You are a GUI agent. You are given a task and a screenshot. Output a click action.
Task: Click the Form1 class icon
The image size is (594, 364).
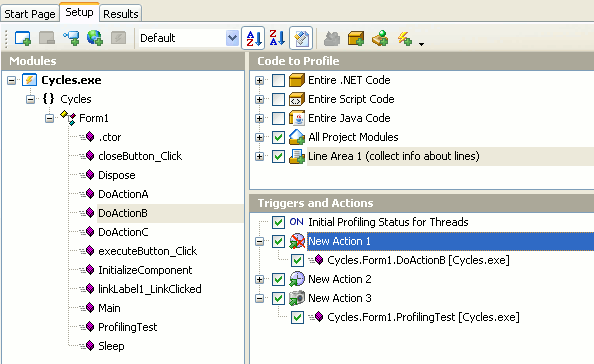click(68, 118)
